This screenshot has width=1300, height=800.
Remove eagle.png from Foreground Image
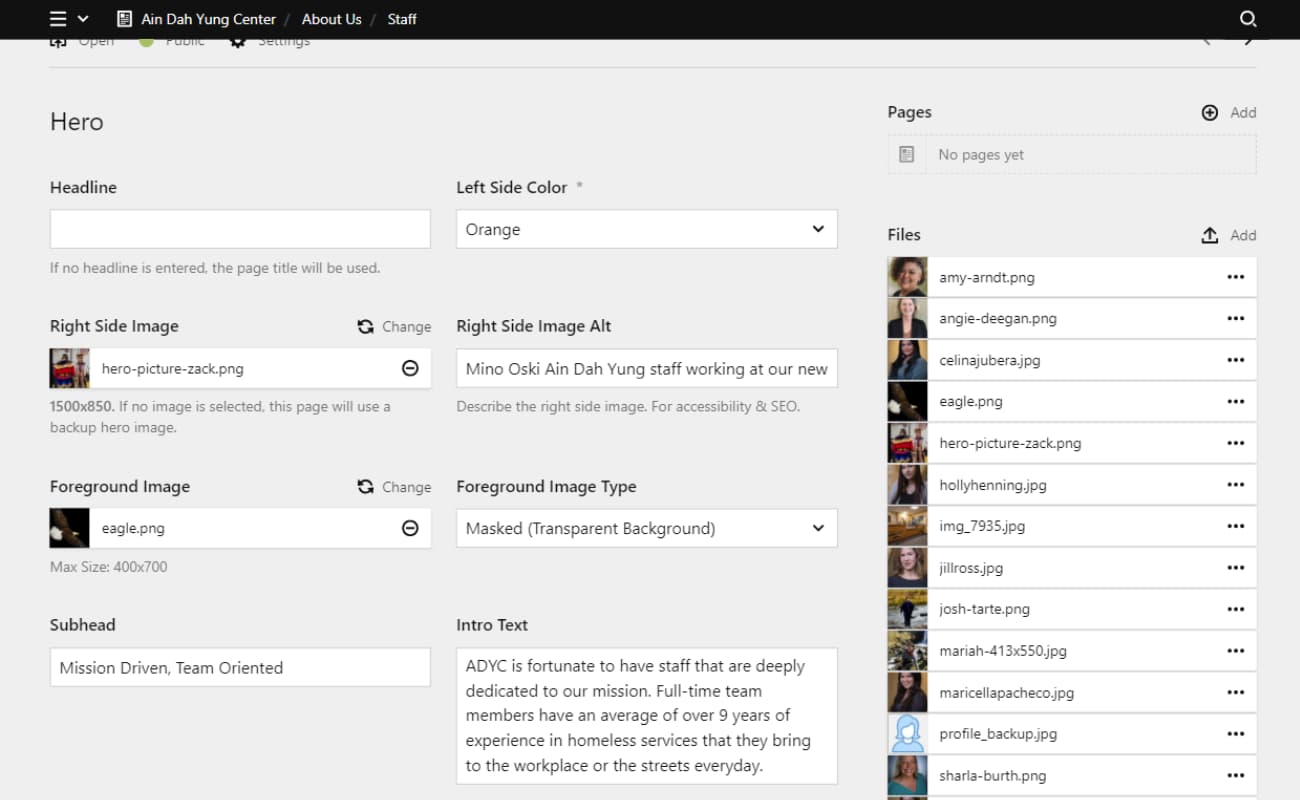click(410, 528)
